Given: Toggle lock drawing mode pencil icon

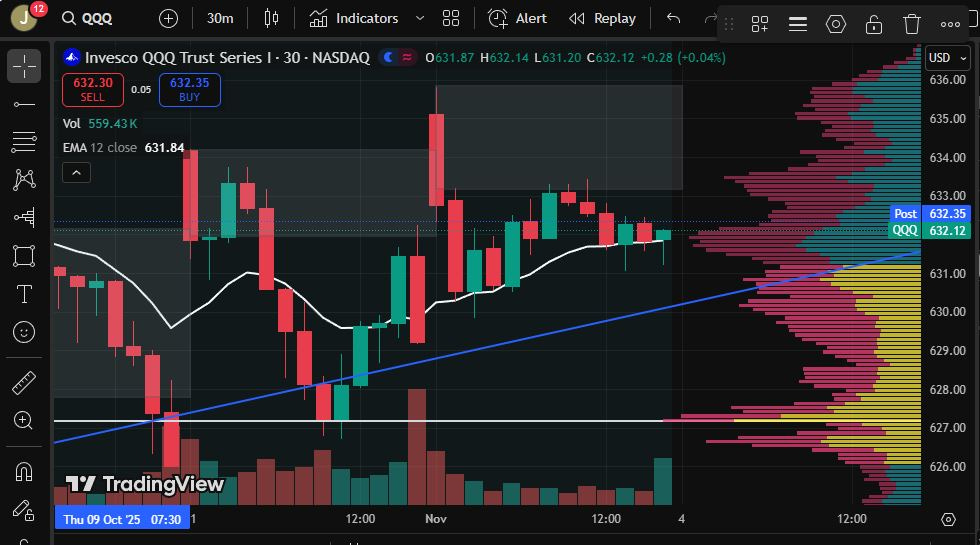Looking at the screenshot, I should [x=24, y=511].
